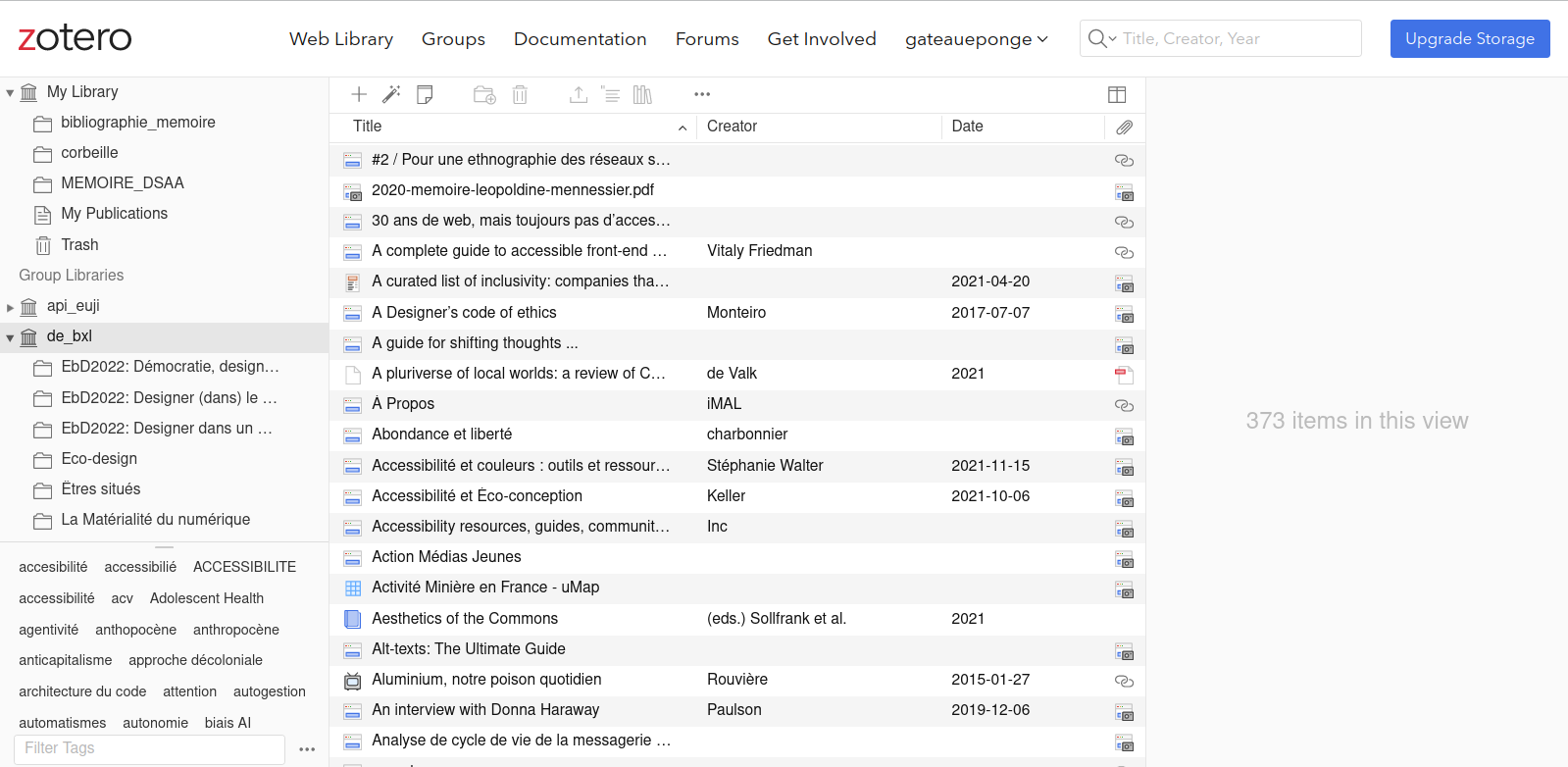1568x767 pixels.
Task: Go to the Documentation page
Action: (580, 39)
